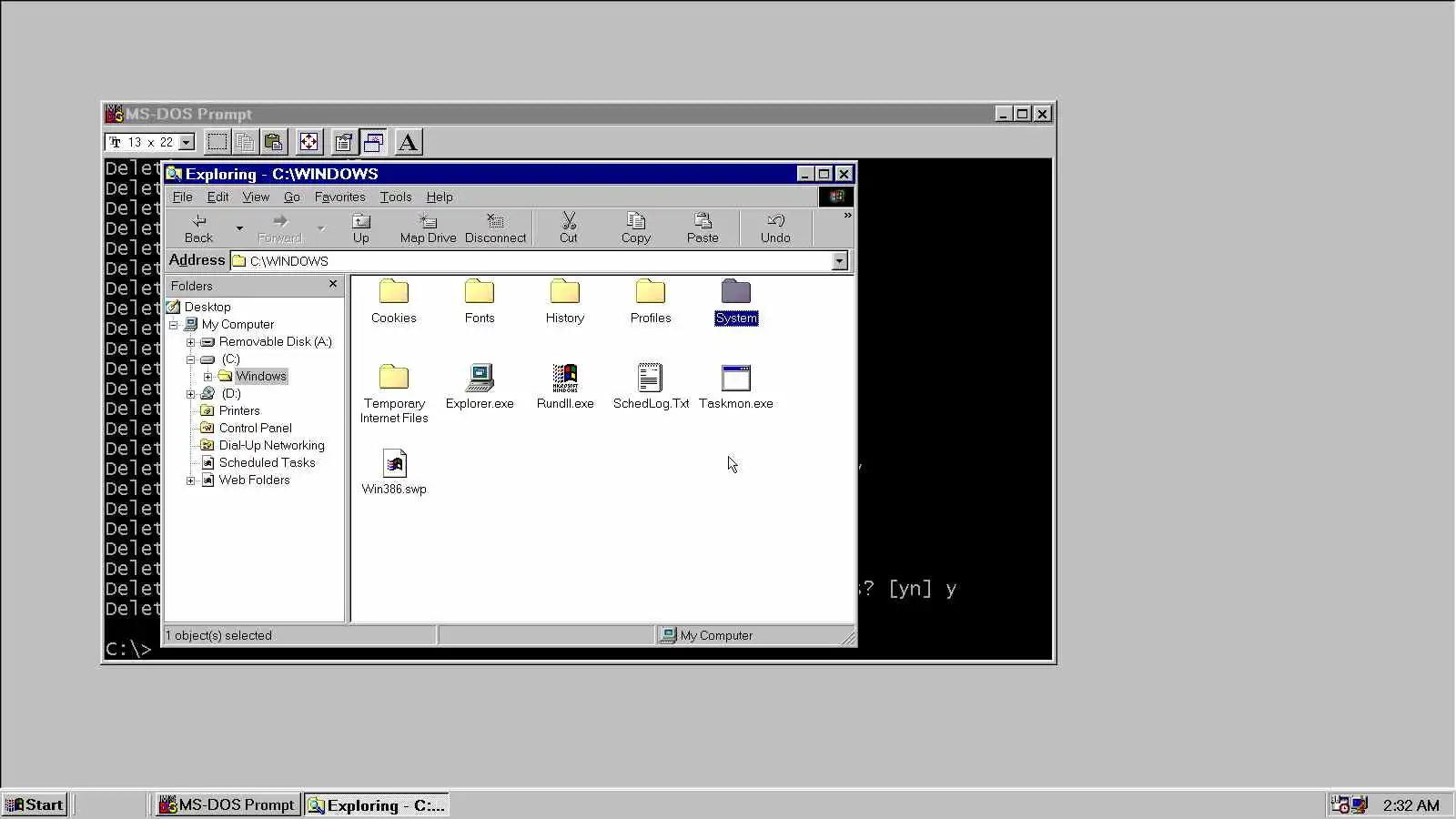Open the Font settings (A) in MS-DOS Prompt

click(x=409, y=142)
